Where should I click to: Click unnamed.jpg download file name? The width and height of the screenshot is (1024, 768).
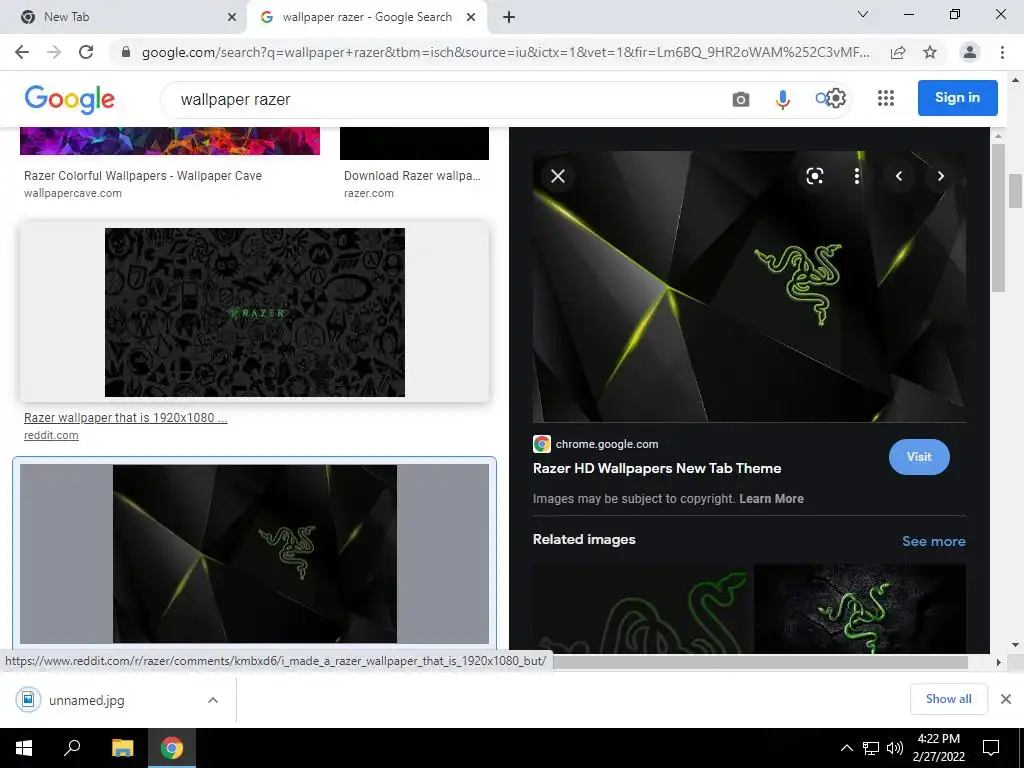[x=86, y=700]
